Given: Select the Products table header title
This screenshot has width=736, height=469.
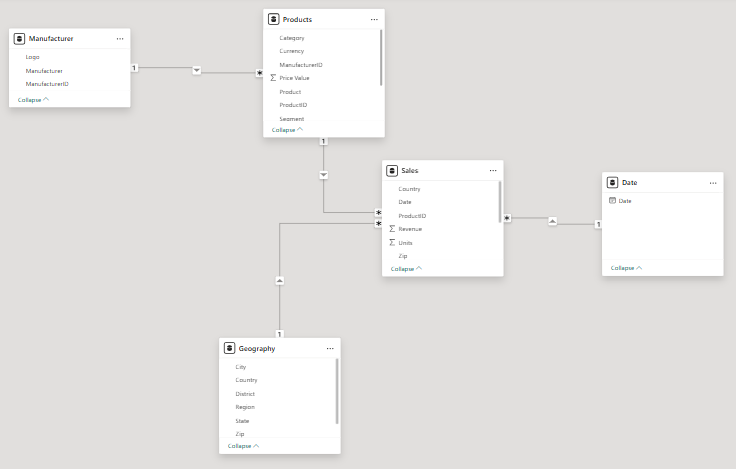Looking at the screenshot, I should point(297,19).
